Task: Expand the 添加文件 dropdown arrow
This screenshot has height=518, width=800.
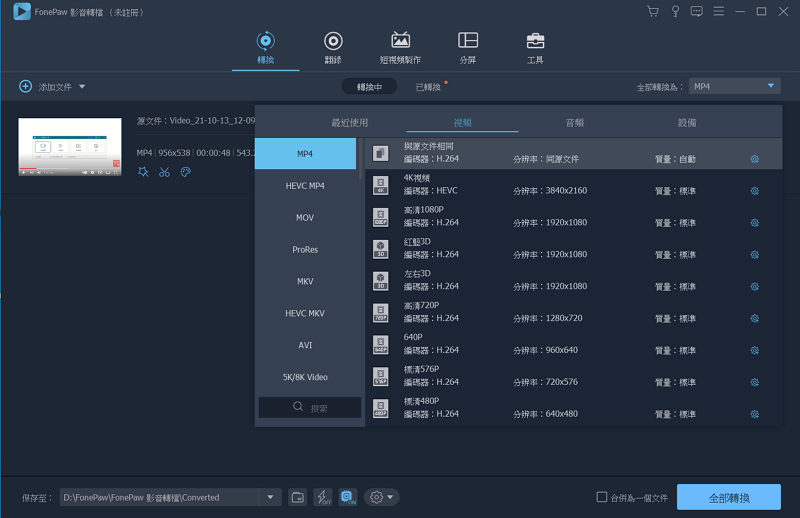Action: [x=82, y=87]
